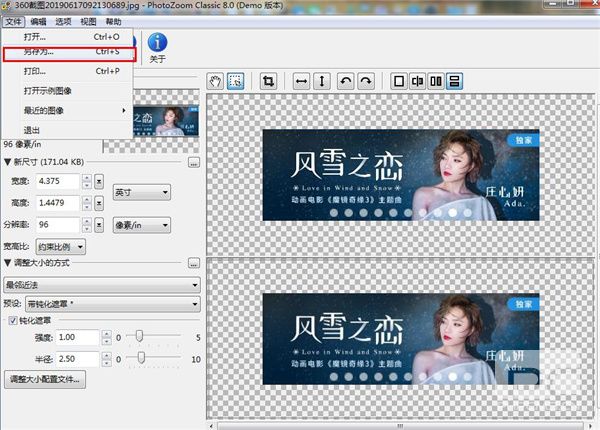Image resolution: width=600 pixels, height=430 pixels.
Task: Rotate image counter-clockwise
Action: 346,81
